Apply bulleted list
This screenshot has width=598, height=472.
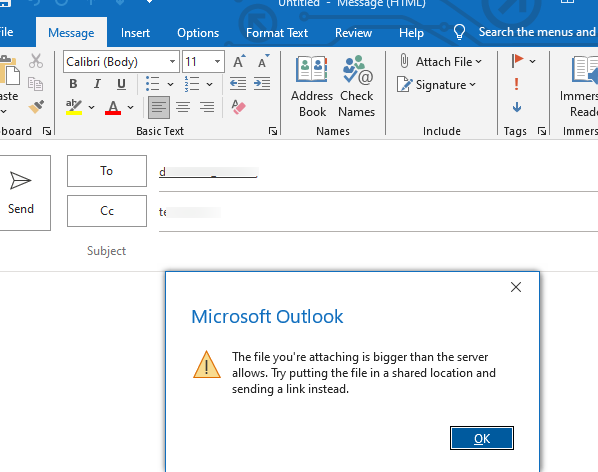[153, 83]
